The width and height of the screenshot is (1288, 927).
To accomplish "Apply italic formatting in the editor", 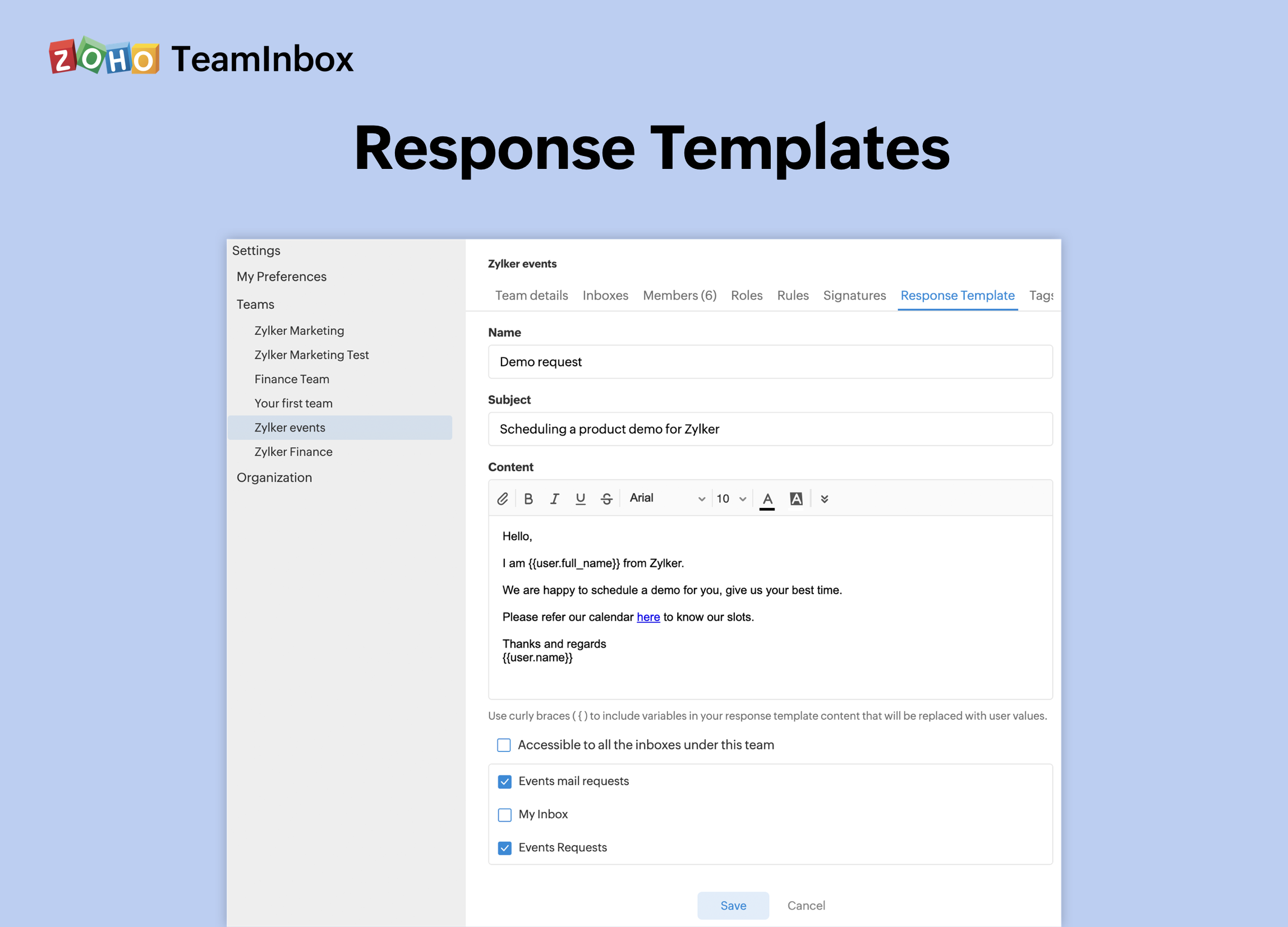I will [x=554, y=498].
